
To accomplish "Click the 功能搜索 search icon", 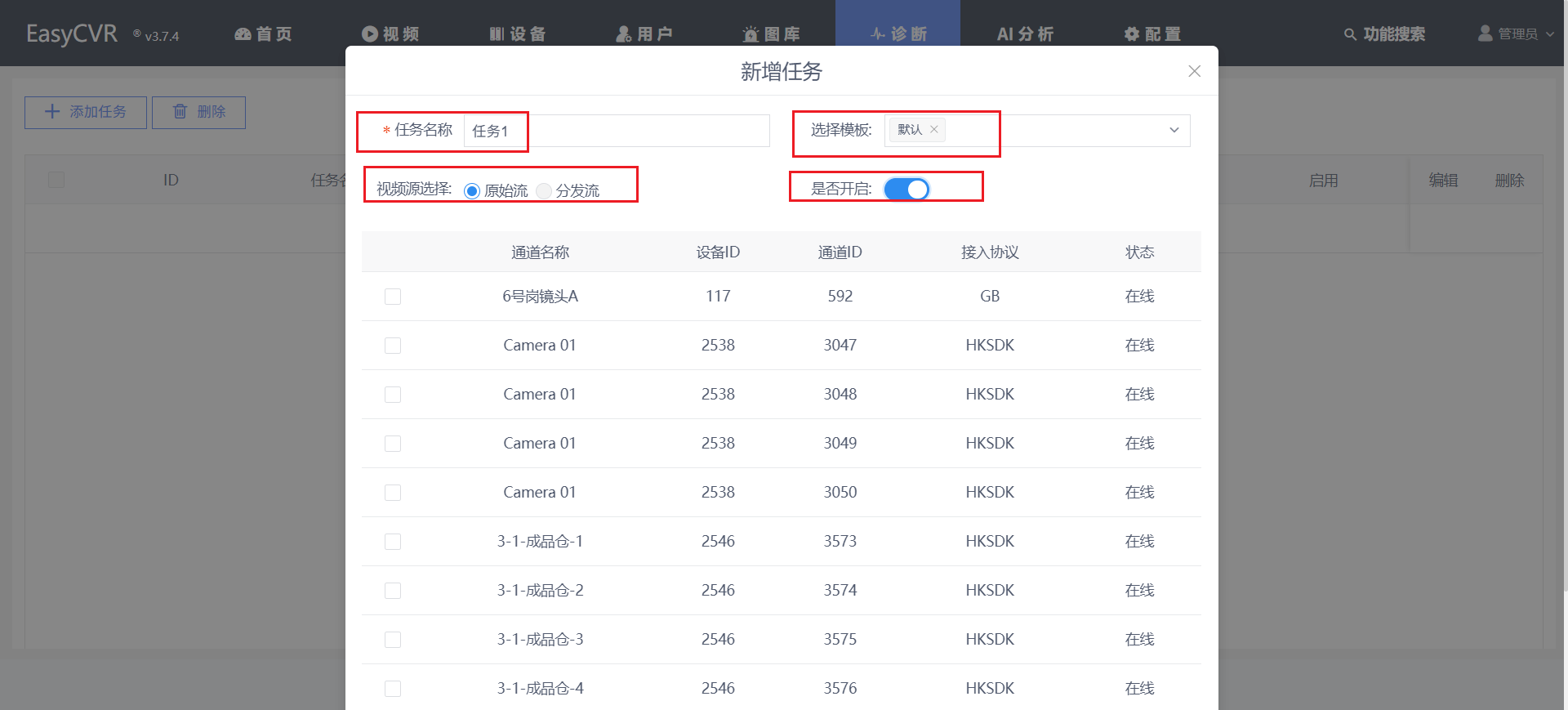I will [x=1350, y=34].
